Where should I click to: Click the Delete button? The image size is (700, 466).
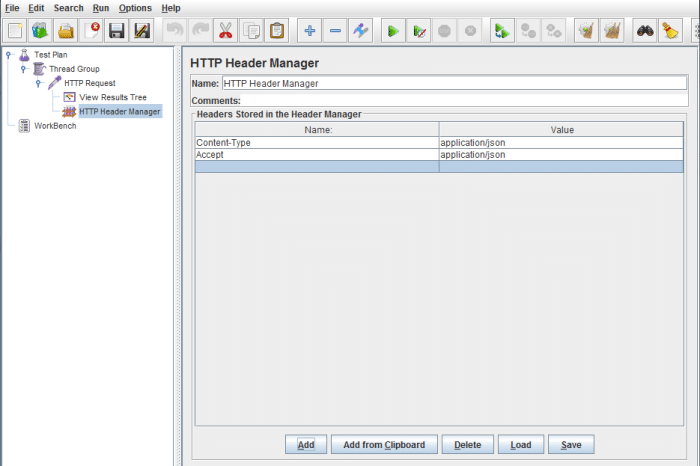pos(468,445)
